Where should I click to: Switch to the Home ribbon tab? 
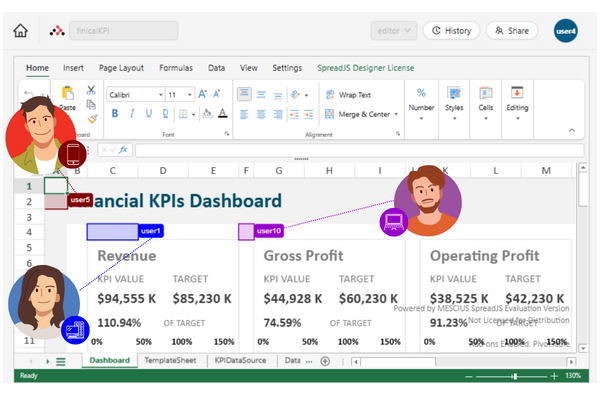point(37,68)
